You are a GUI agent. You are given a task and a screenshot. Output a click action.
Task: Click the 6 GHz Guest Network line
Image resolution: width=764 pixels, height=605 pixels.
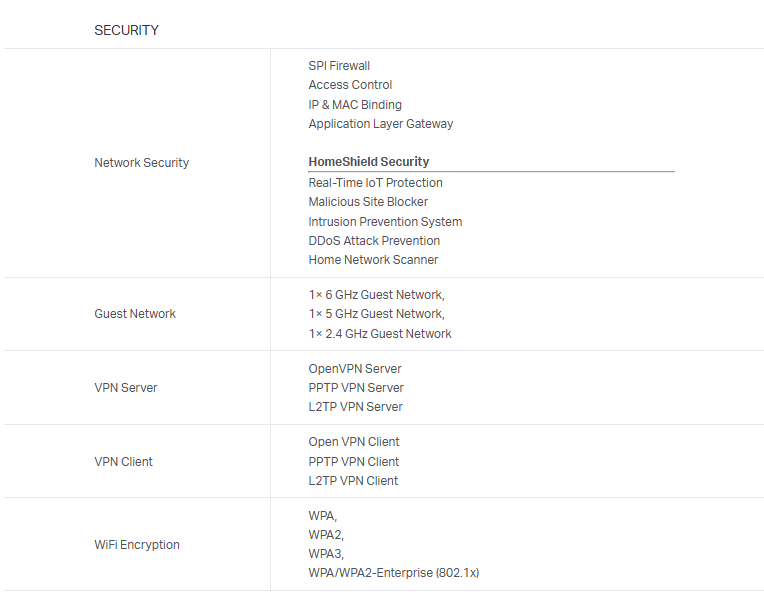(x=376, y=295)
